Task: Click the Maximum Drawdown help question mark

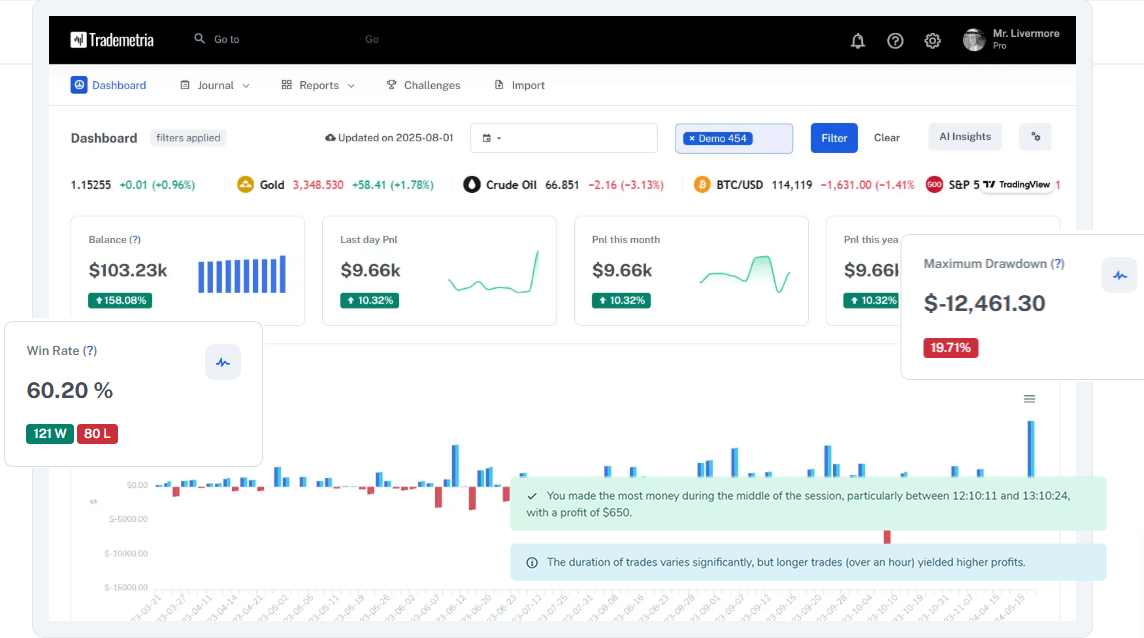Action: point(1057,264)
